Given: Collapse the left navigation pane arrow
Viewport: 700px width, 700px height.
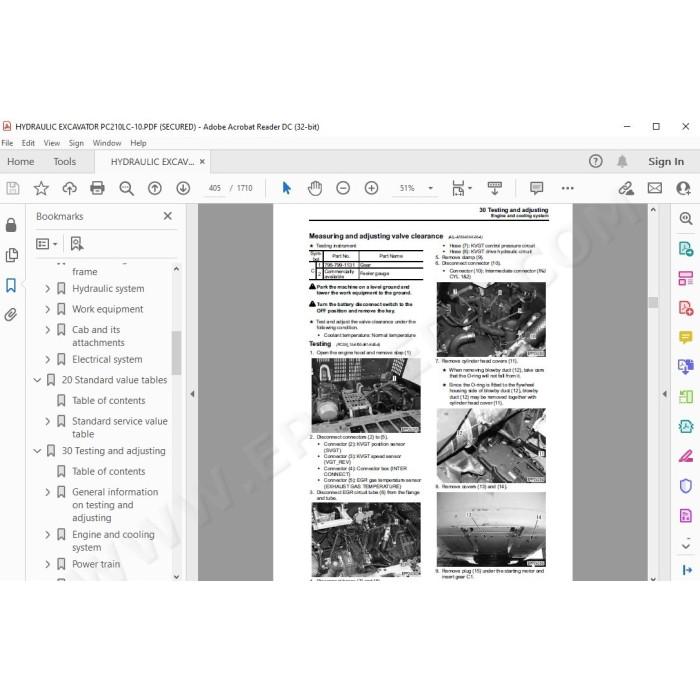Looking at the screenshot, I should (192, 394).
